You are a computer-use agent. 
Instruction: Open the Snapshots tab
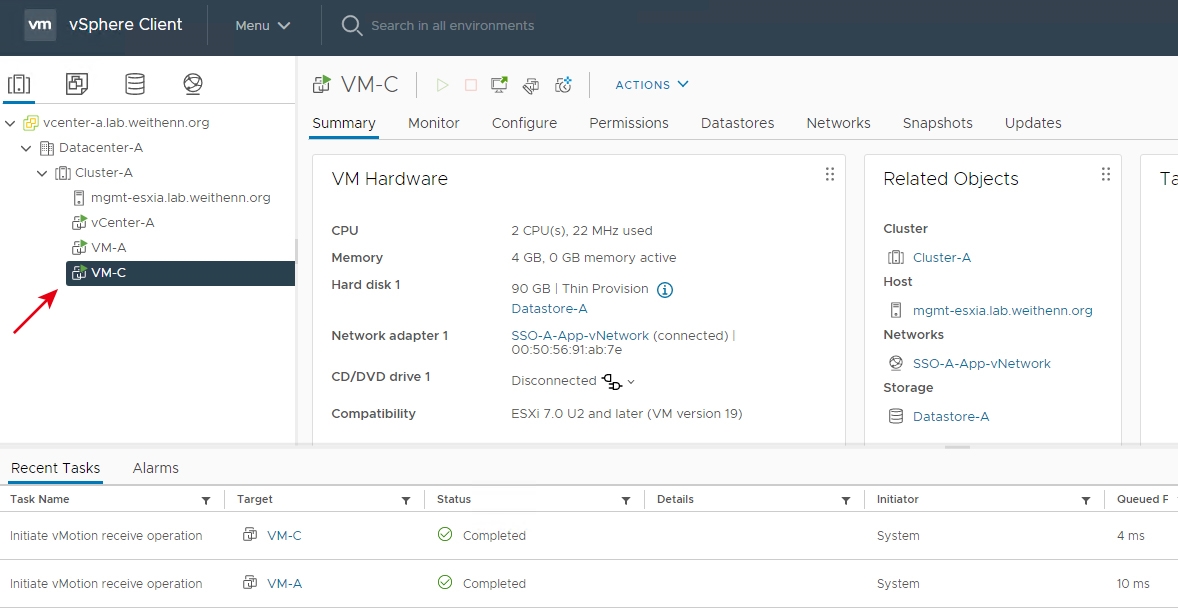coord(938,123)
